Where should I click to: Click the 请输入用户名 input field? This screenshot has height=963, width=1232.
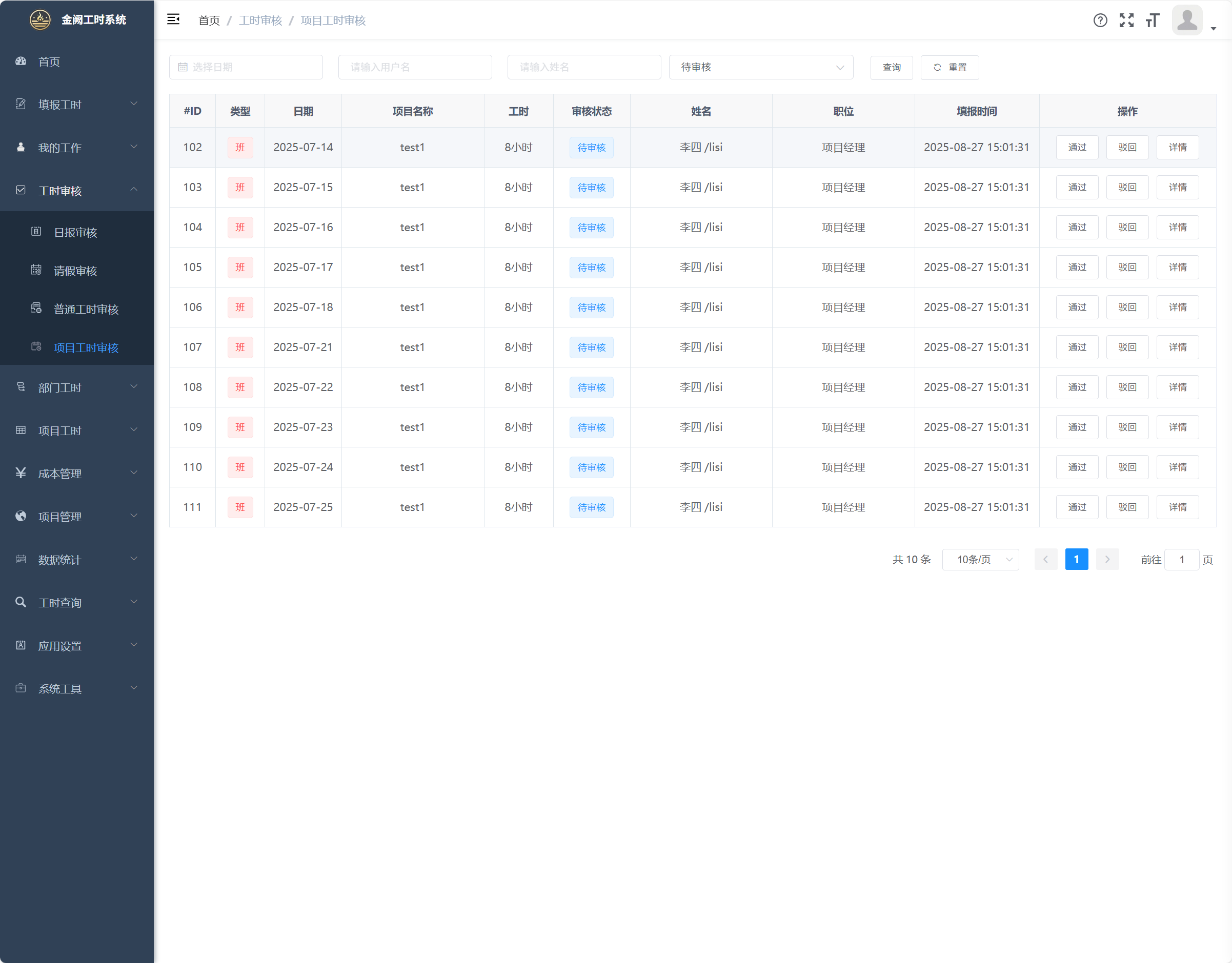coord(415,67)
